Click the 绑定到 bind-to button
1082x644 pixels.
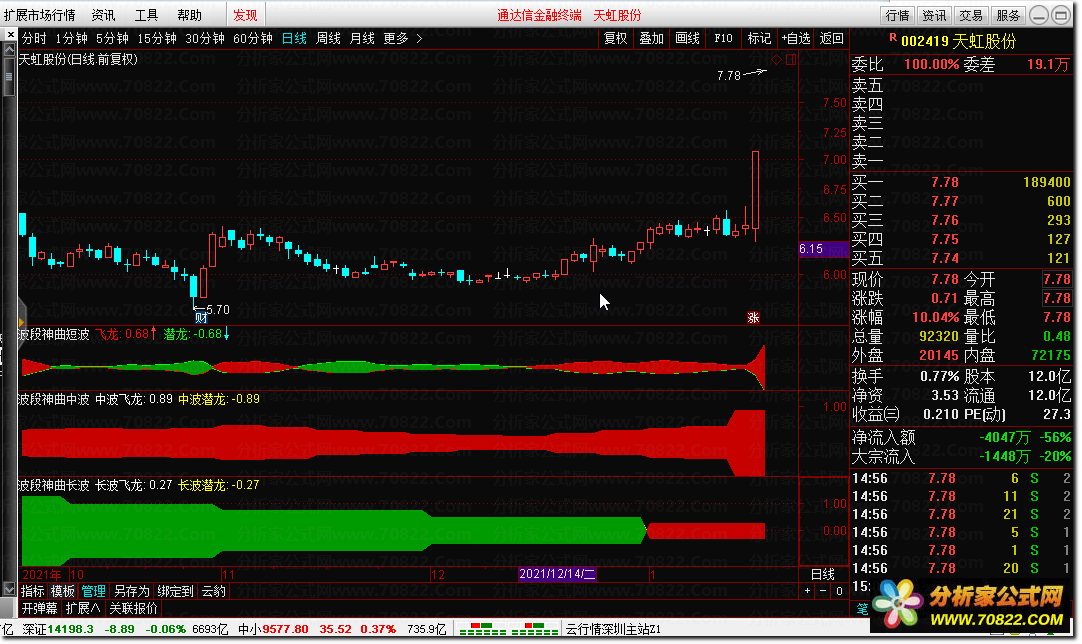[175, 592]
